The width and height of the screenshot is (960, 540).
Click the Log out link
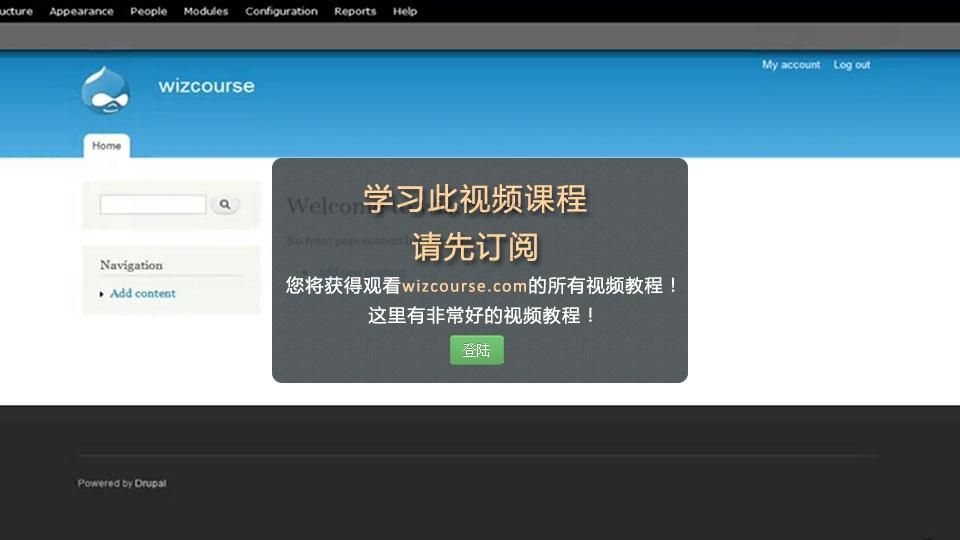click(x=852, y=64)
